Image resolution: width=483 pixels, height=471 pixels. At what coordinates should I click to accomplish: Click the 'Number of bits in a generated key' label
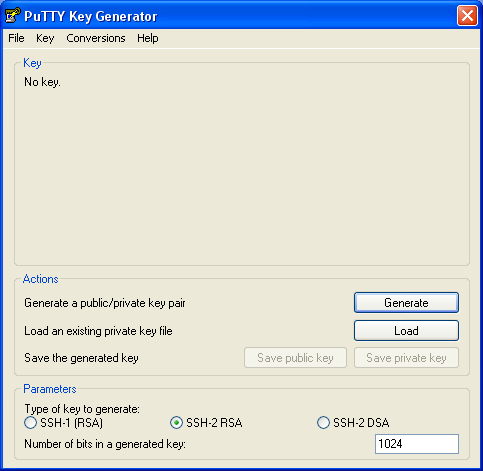(105, 444)
